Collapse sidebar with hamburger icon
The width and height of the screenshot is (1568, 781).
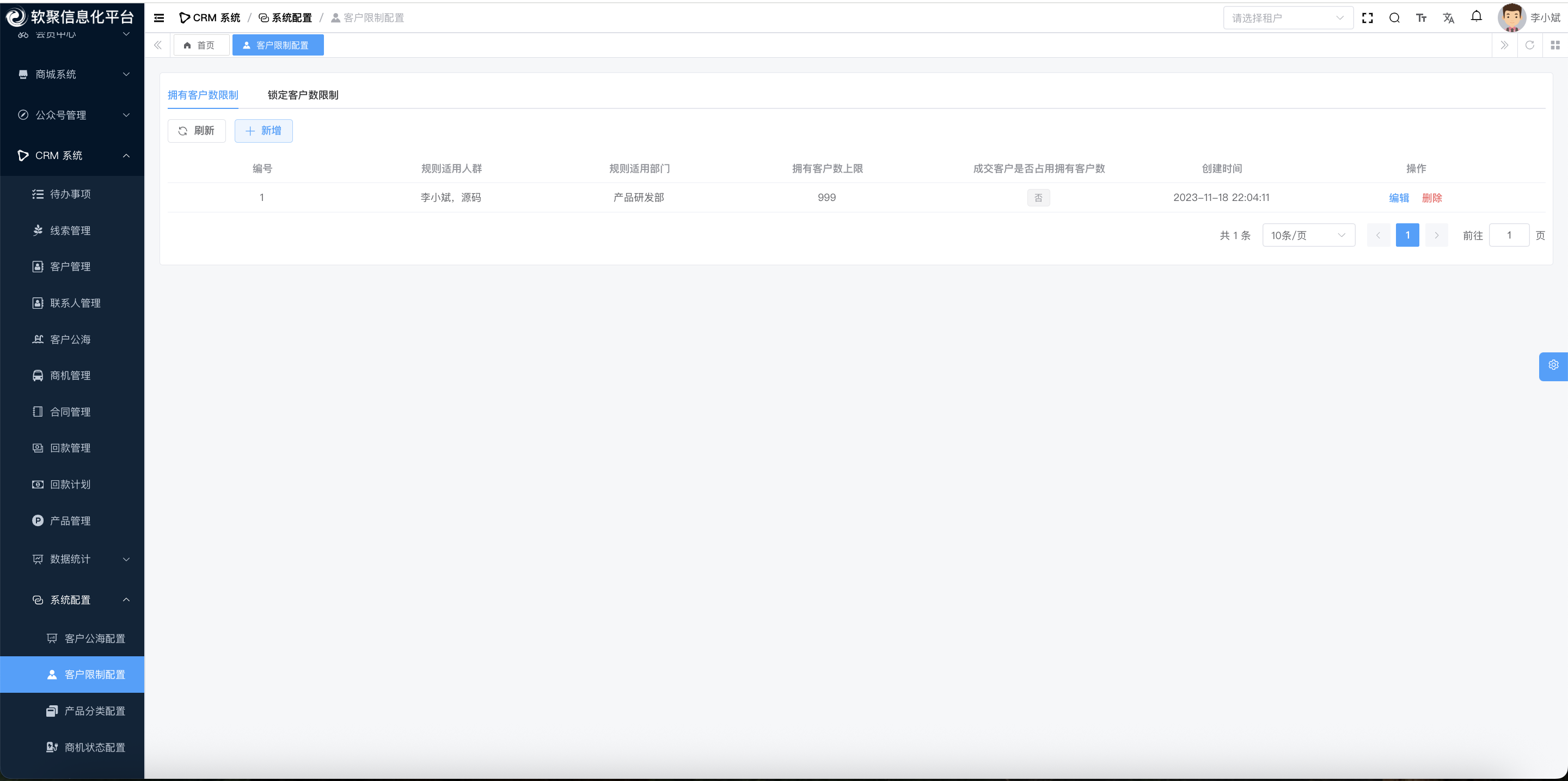(x=159, y=19)
